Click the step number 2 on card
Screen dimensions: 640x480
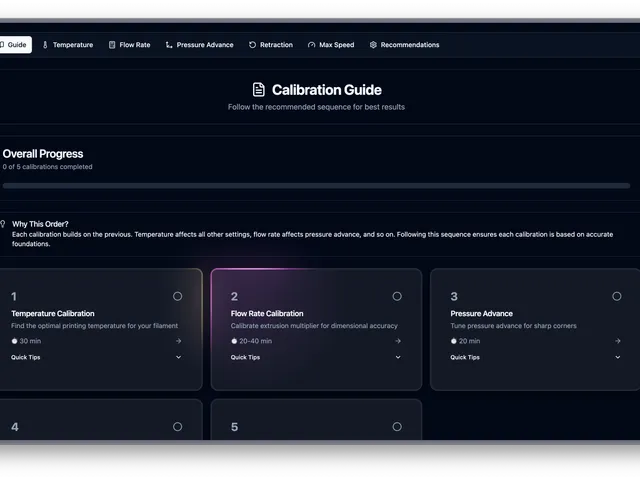click(x=234, y=296)
